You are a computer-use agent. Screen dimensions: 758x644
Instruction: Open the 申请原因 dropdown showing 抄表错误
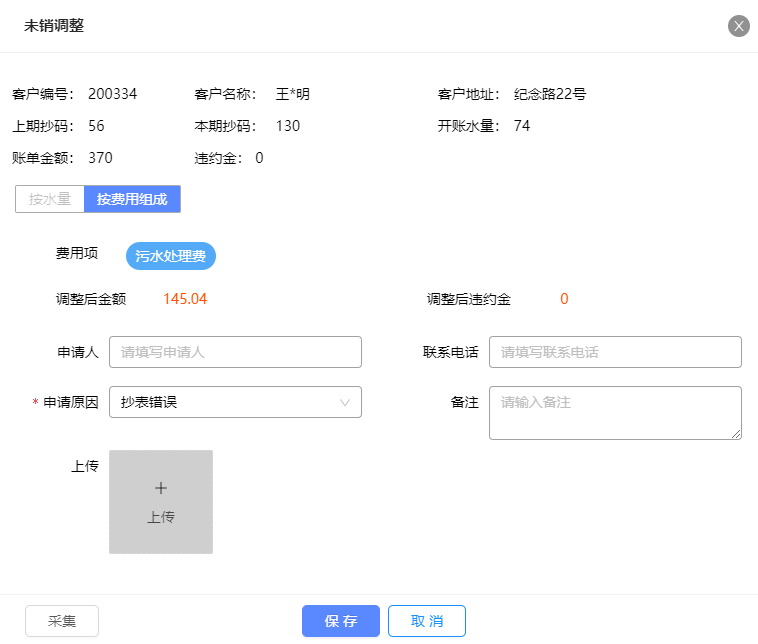click(235, 402)
